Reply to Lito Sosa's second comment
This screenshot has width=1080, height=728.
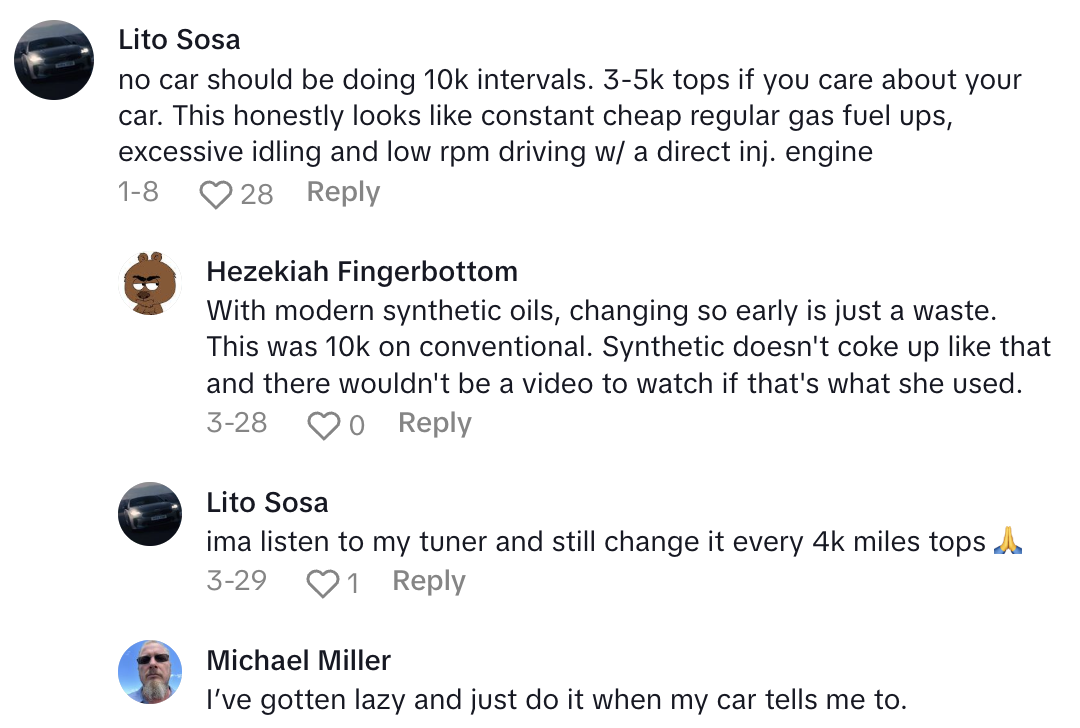coord(428,581)
